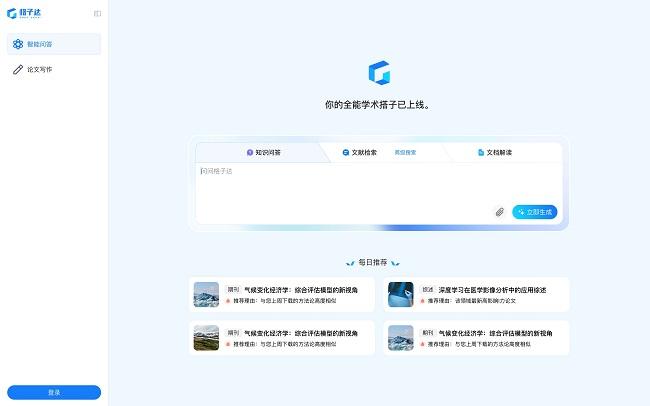This screenshot has height=406, width=650.
Task: Collapse the left sidebar panel
Action: point(97,13)
